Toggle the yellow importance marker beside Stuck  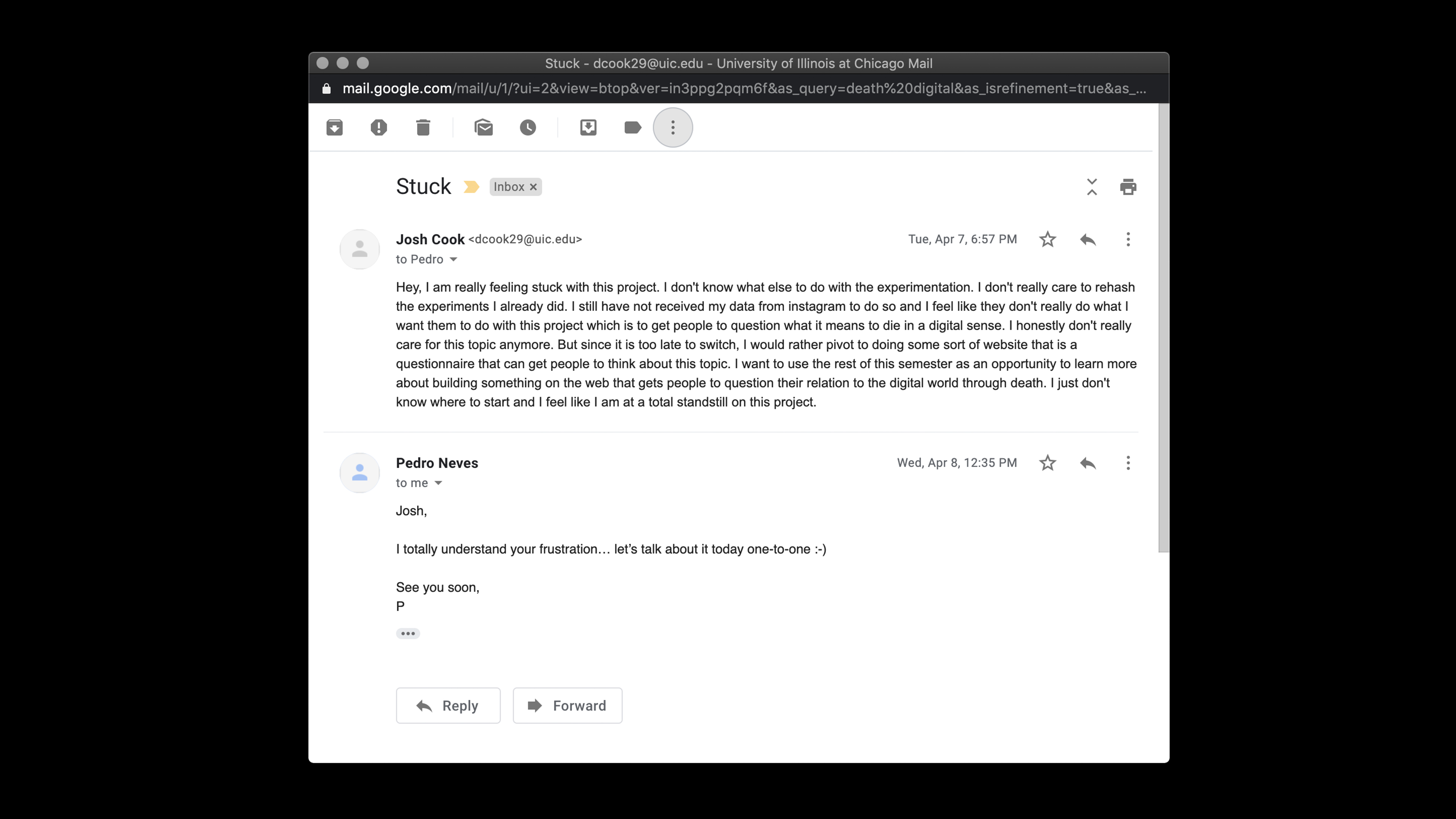click(471, 187)
